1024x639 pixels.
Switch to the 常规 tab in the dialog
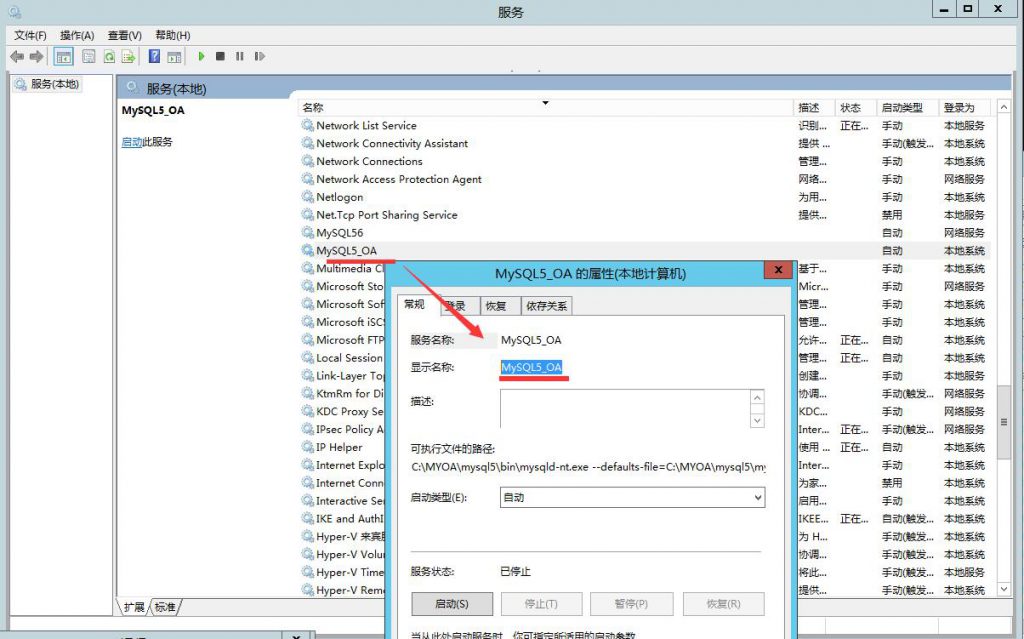click(x=414, y=304)
